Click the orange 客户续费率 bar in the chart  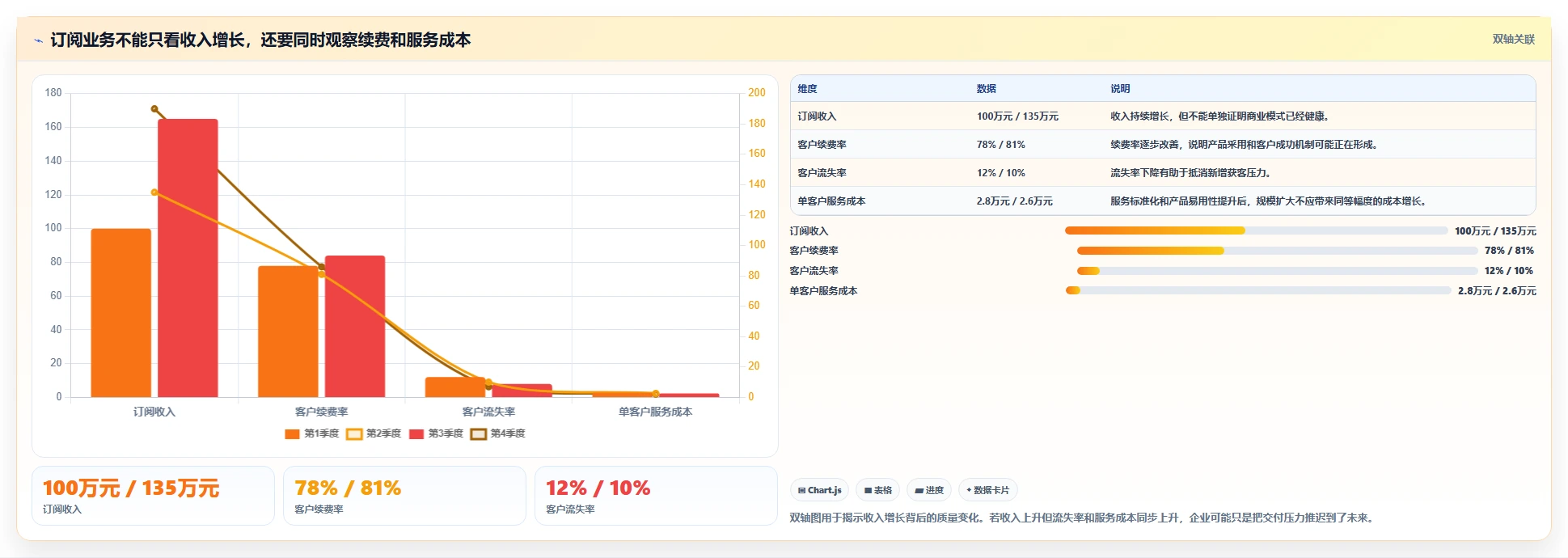(x=288, y=332)
